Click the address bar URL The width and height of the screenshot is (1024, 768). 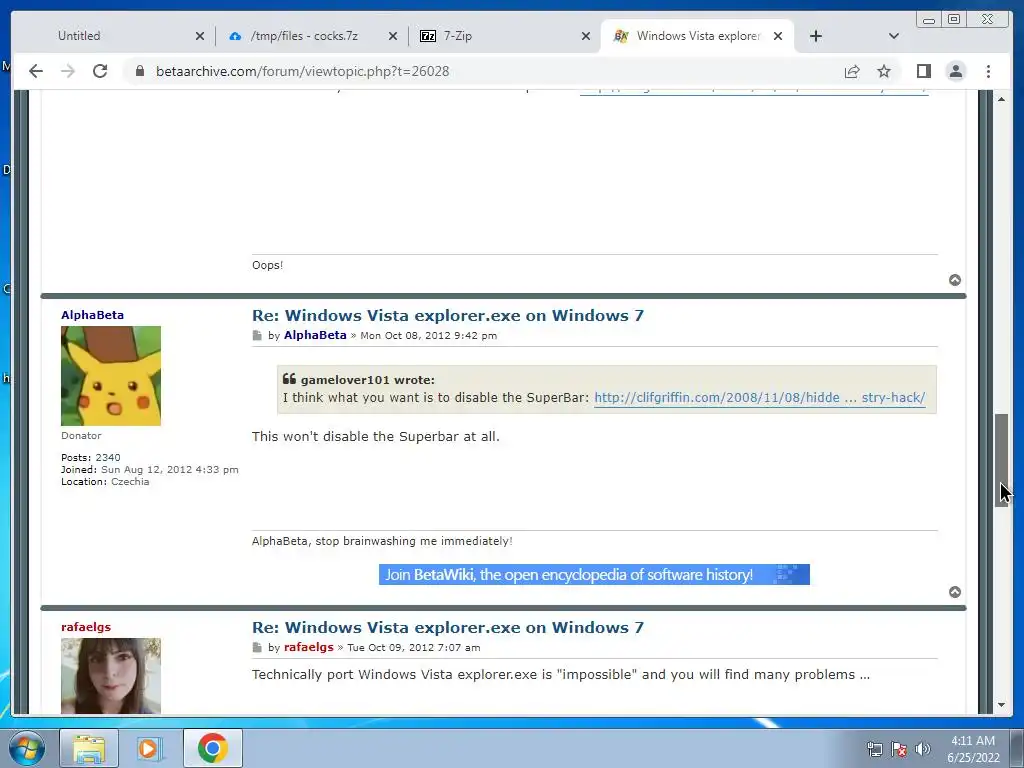(302, 71)
